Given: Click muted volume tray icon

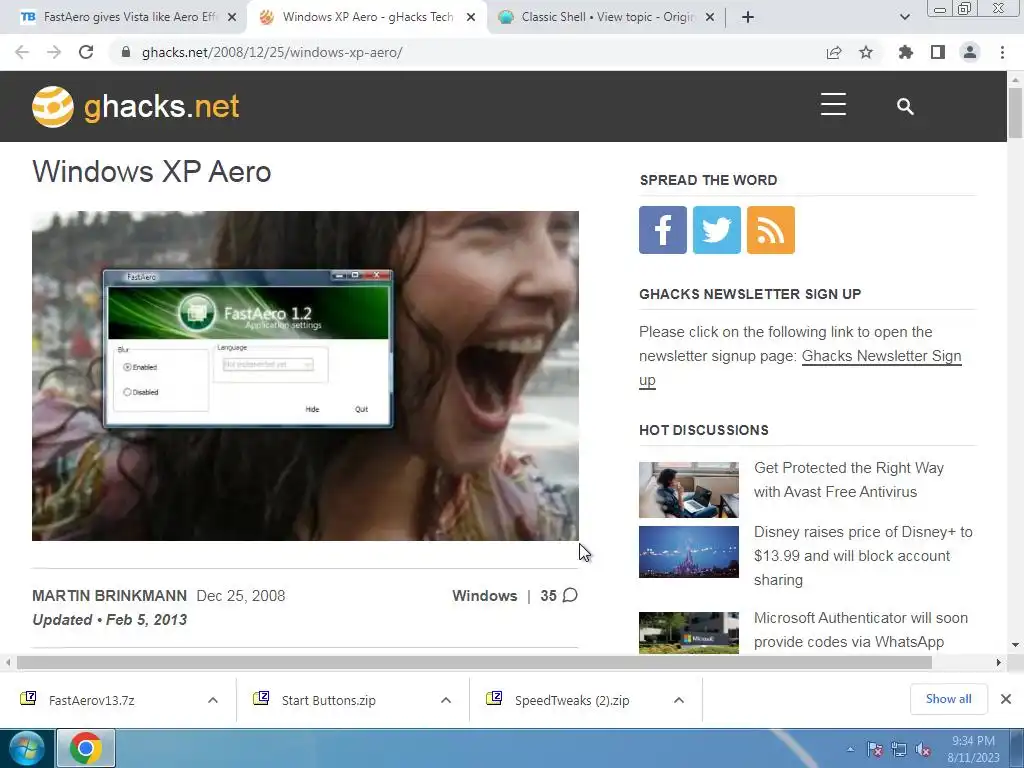Looking at the screenshot, I should tap(923, 750).
